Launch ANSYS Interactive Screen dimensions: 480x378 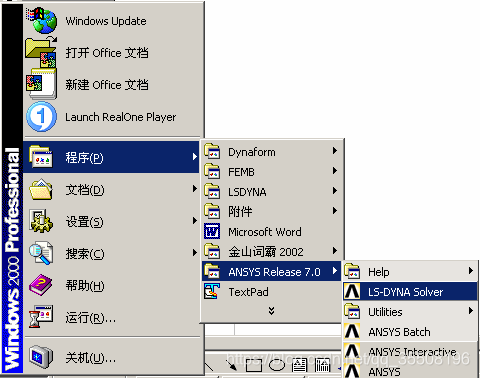pyautogui.click(x=410, y=352)
